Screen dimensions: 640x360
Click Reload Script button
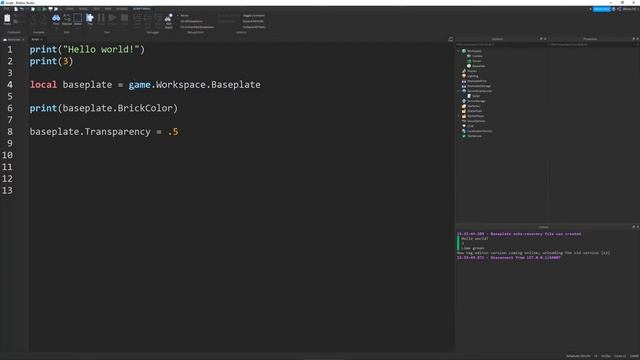tap(227, 21)
